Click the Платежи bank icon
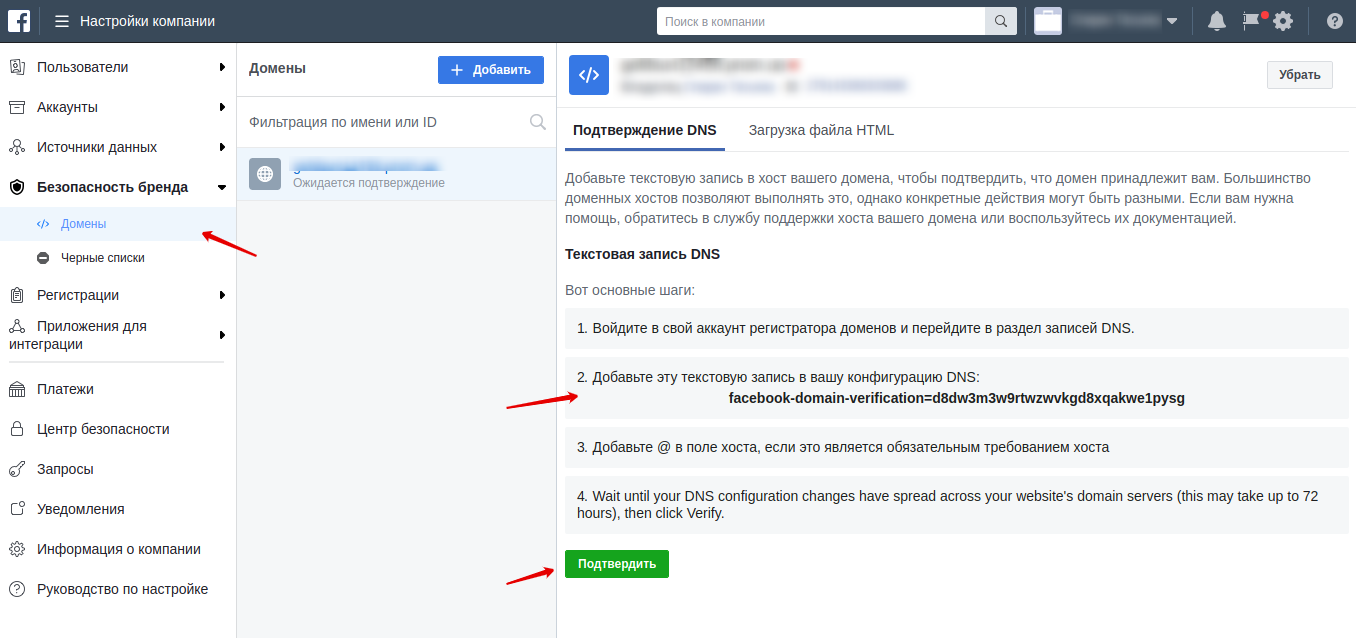The height and width of the screenshot is (638, 1356). 17,389
